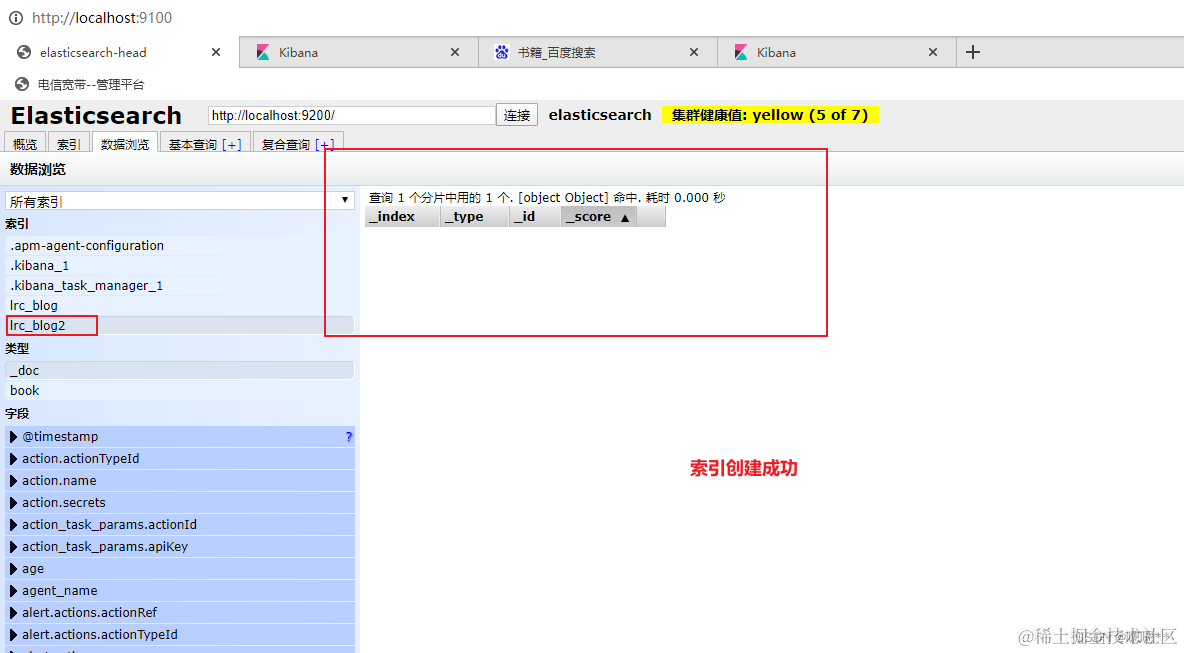This screenshot has height=653, width=1184.
Task: Select the book type
Action: point(180,390)
